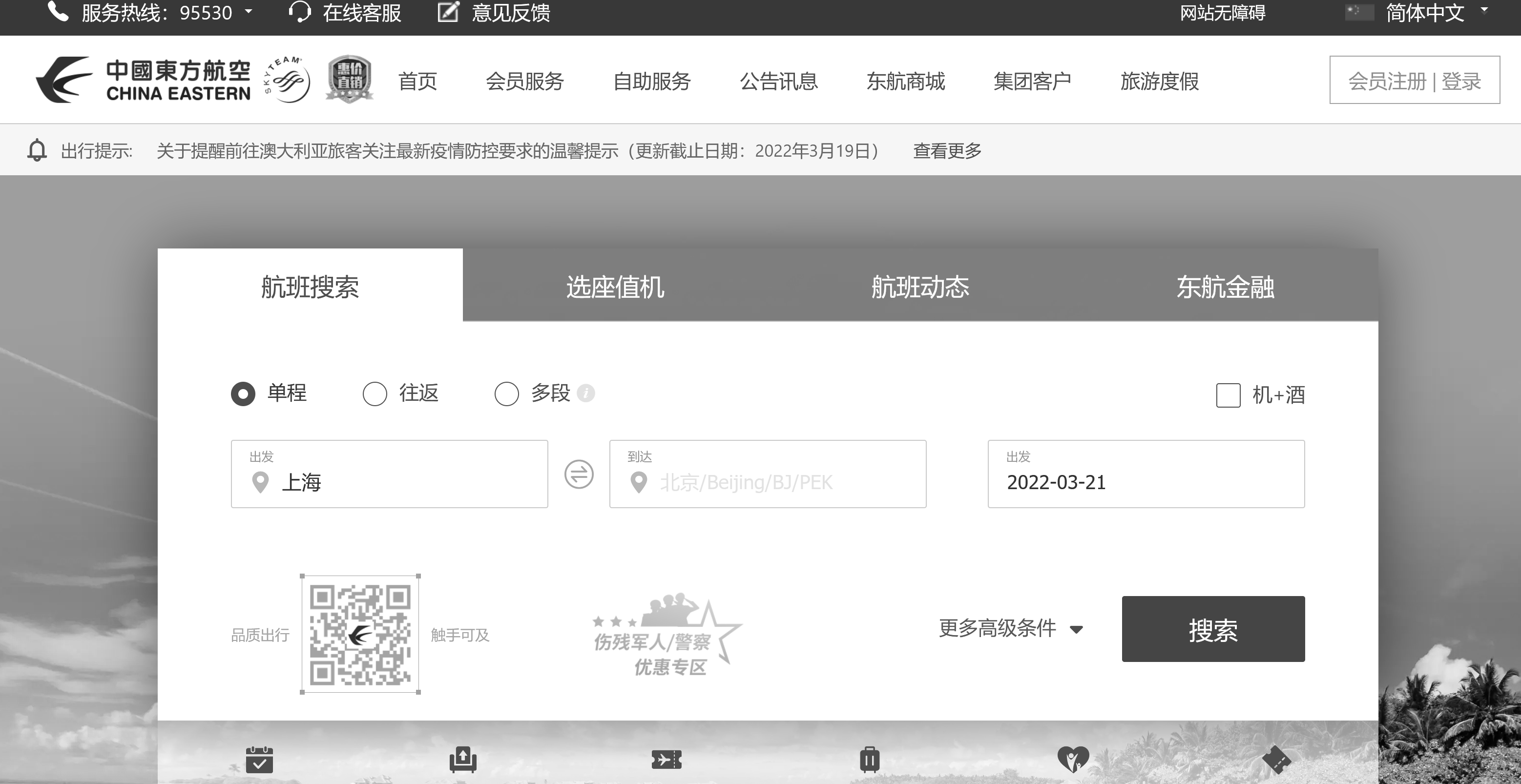The height and width of the screenshot is (784, 1521).
Task: Swap departure and arrival cities
Action: (578, 474)
